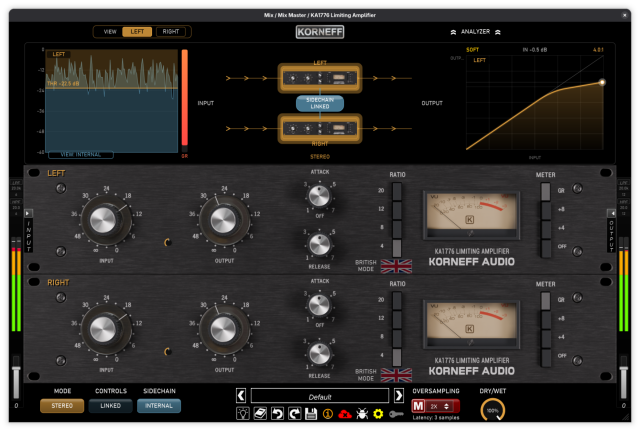The height and width of the screenshot is (431, 640).
Task: Click the LEFT release knob
Action: tap(319, 245)
